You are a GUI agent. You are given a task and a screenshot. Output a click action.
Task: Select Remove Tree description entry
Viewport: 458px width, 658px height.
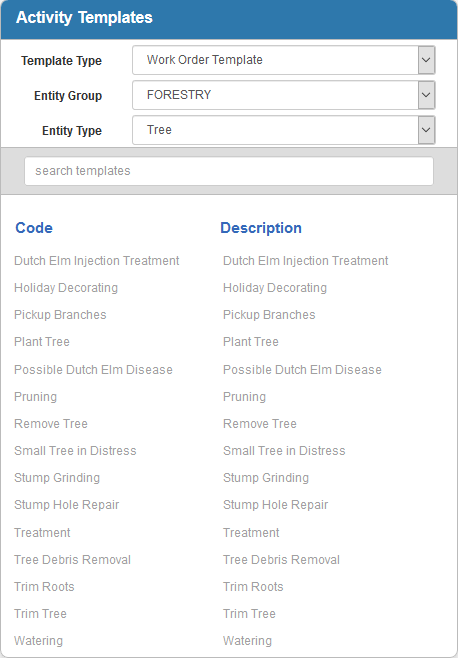click(x=259, y=423)
